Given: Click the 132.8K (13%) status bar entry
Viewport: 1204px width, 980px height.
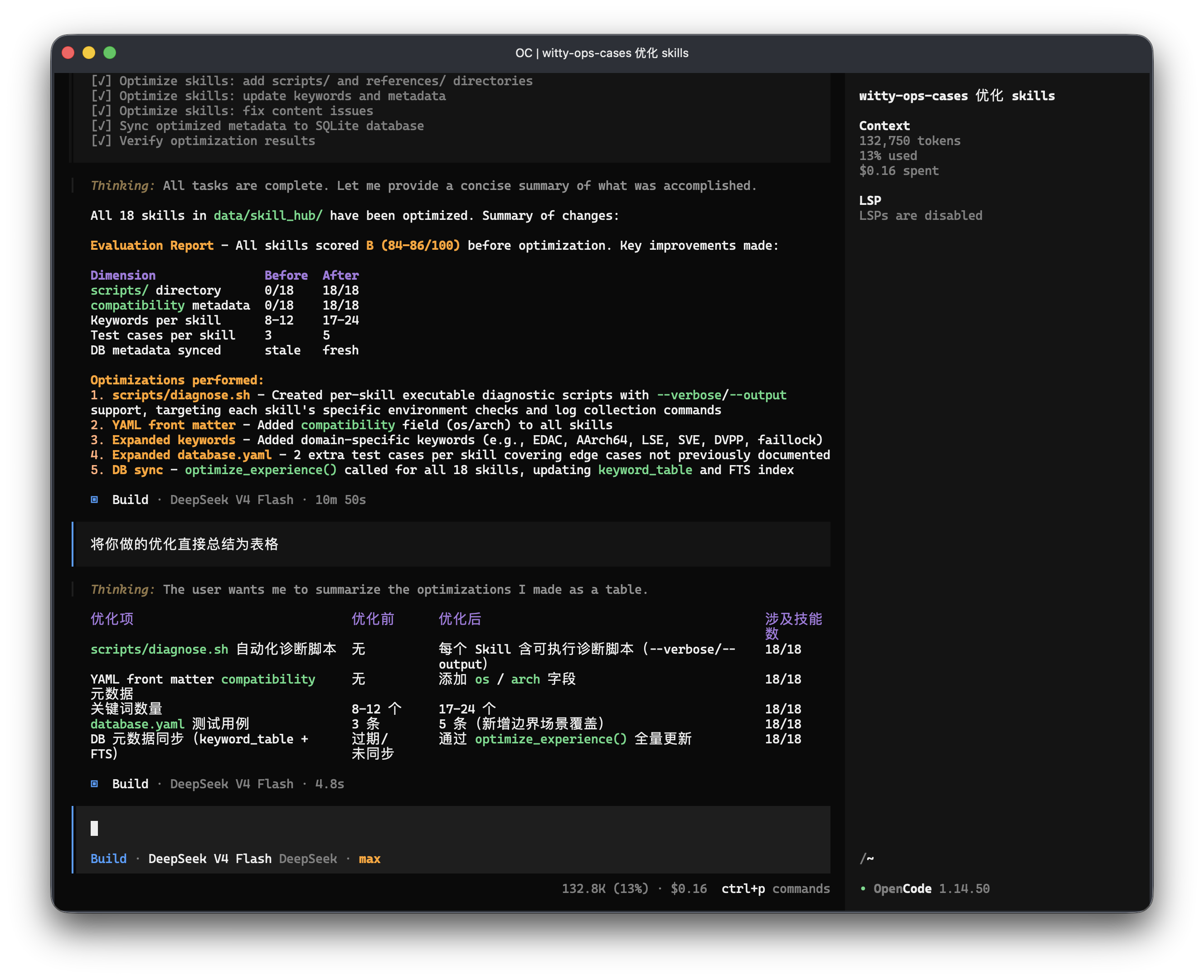Looking at the screenshot, I should tap(605, 888).
